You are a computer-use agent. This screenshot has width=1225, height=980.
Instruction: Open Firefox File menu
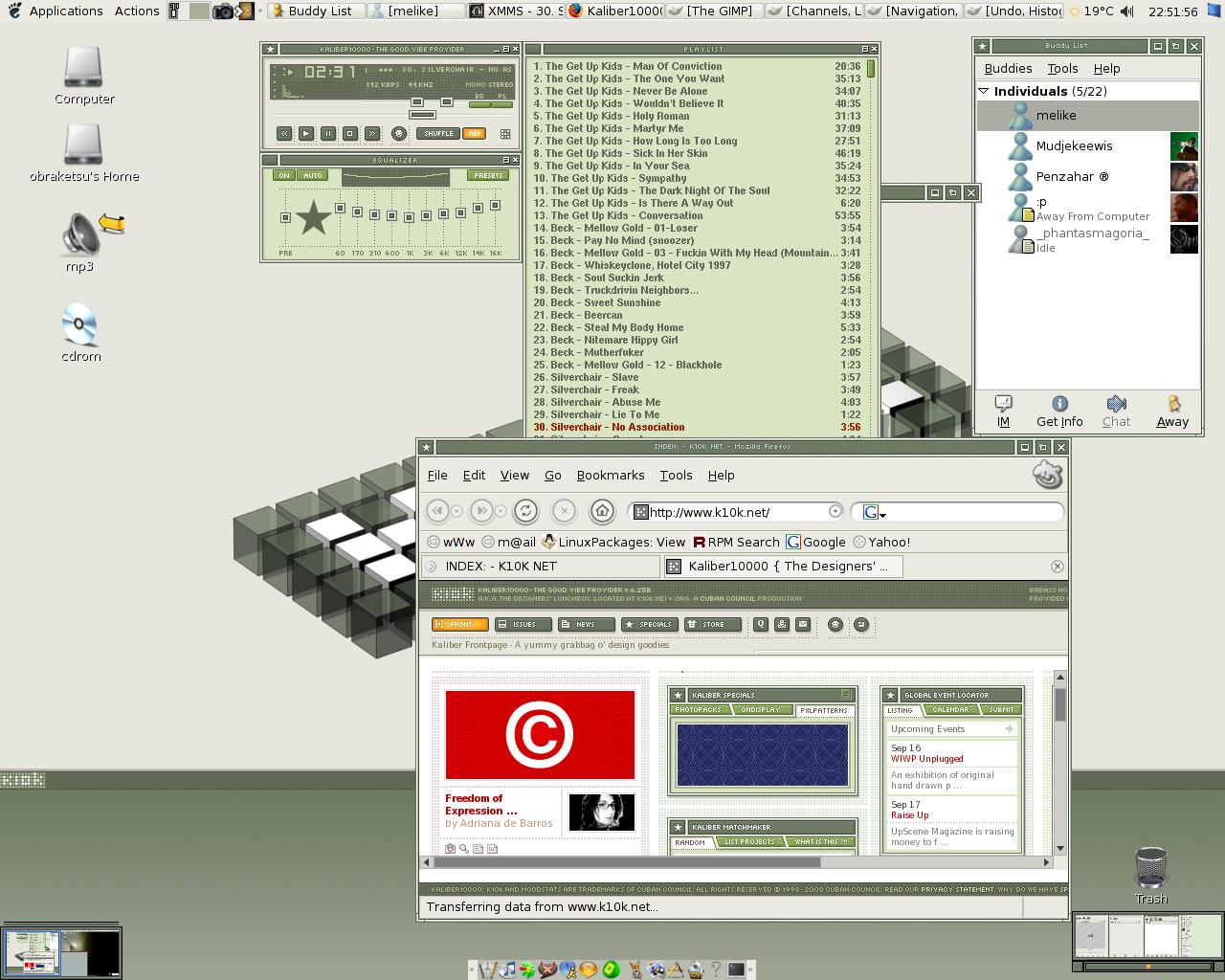437,475
